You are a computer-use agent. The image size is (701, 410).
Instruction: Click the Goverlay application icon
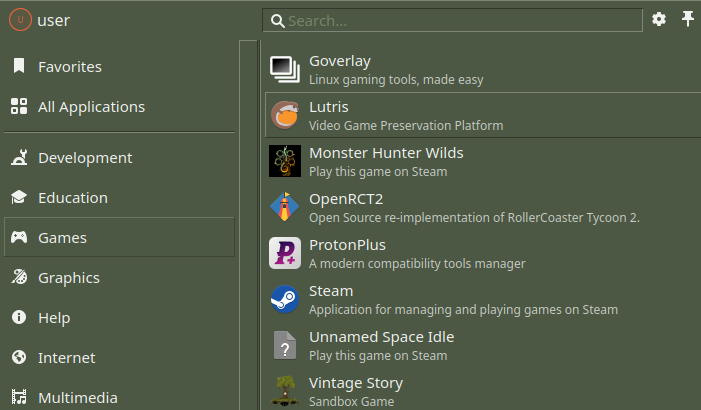tap(285, 69)
